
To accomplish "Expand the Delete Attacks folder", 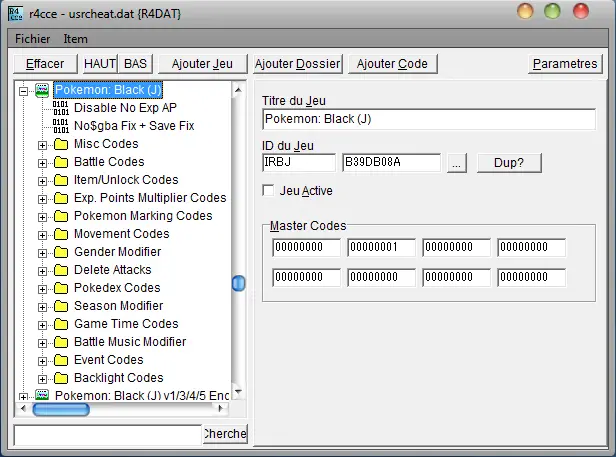I will [42, 272].
